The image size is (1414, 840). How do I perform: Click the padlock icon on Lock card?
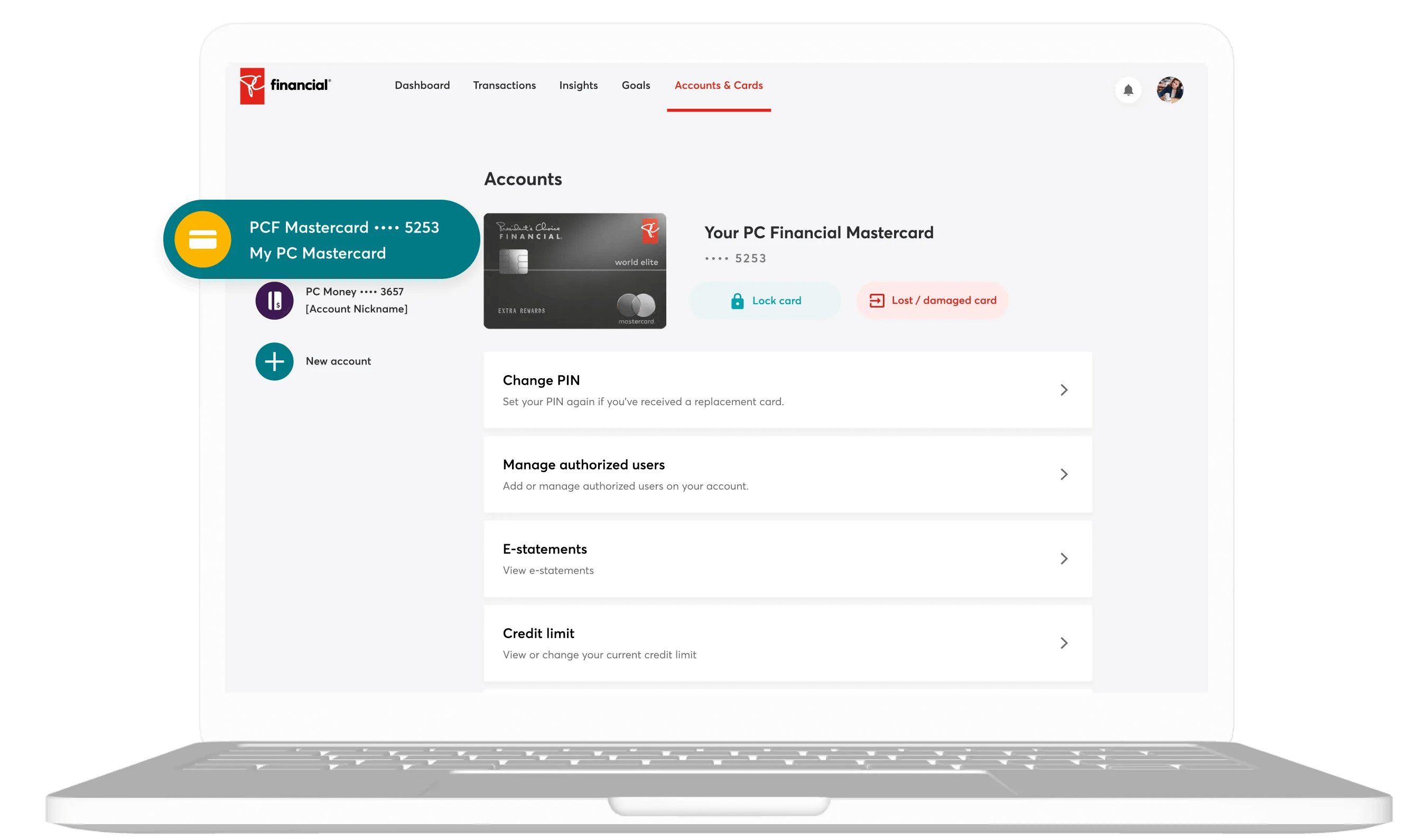[737, 301]
